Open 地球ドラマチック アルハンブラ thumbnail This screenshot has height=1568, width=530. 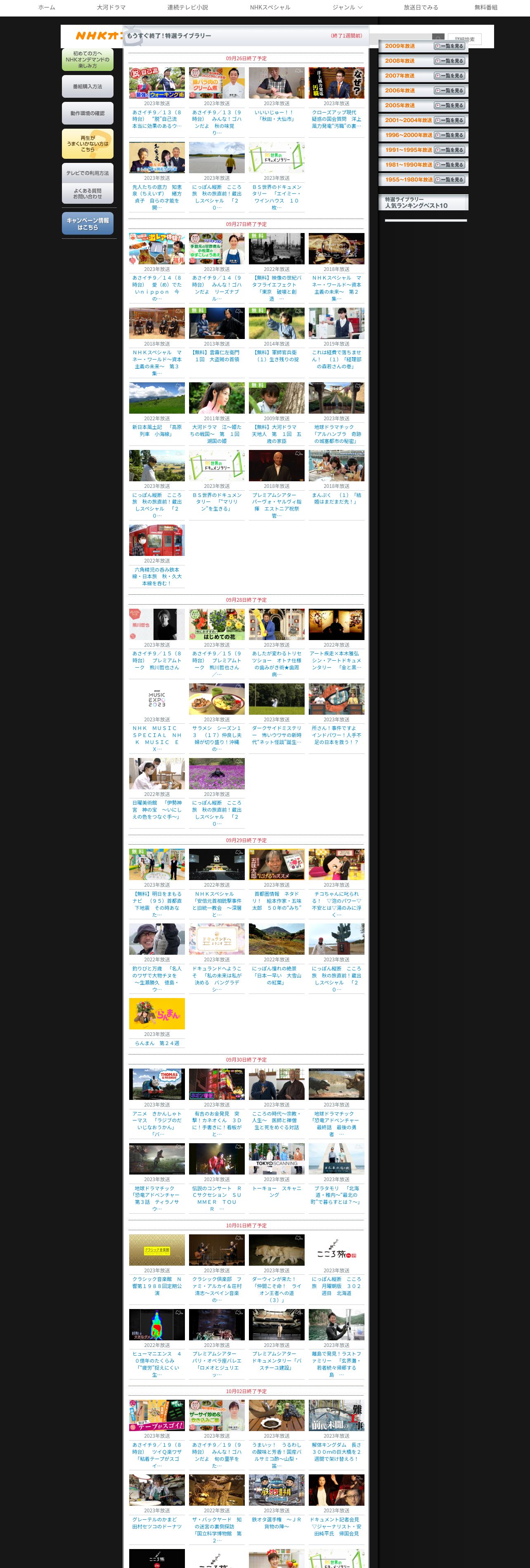click(x=336, y=398)
